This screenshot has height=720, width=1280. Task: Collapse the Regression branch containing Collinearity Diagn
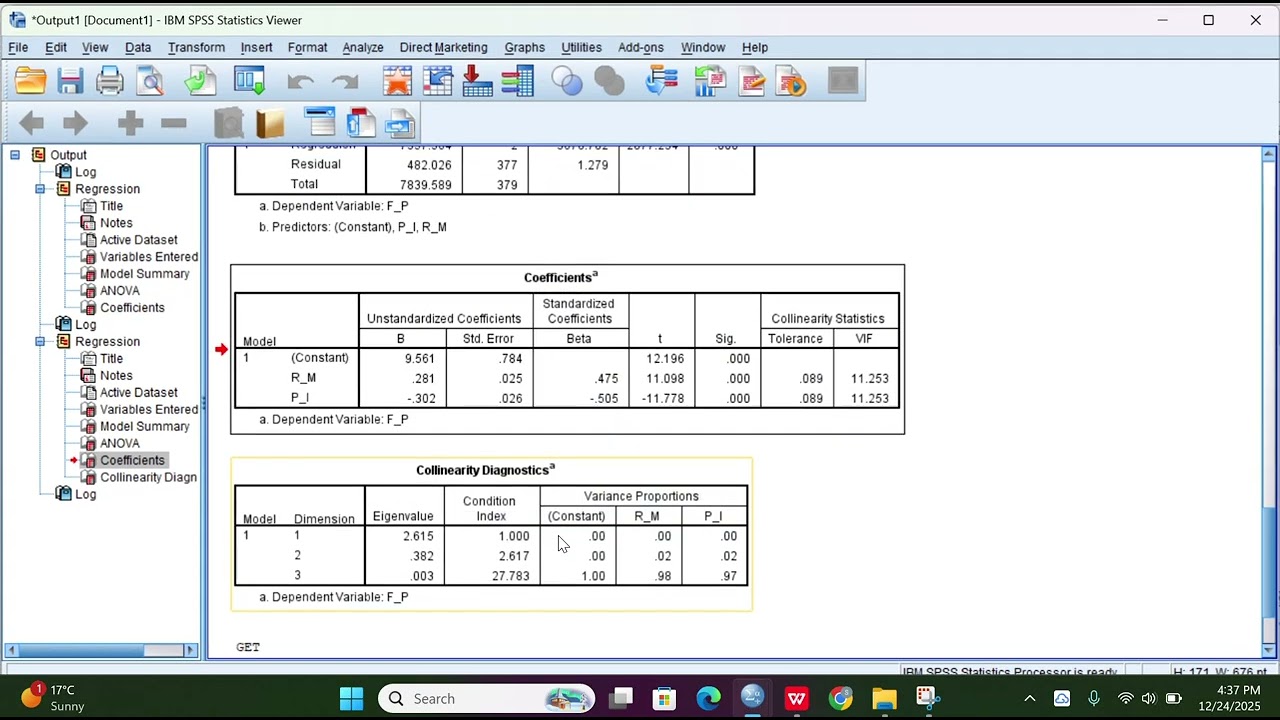point(40,342)
